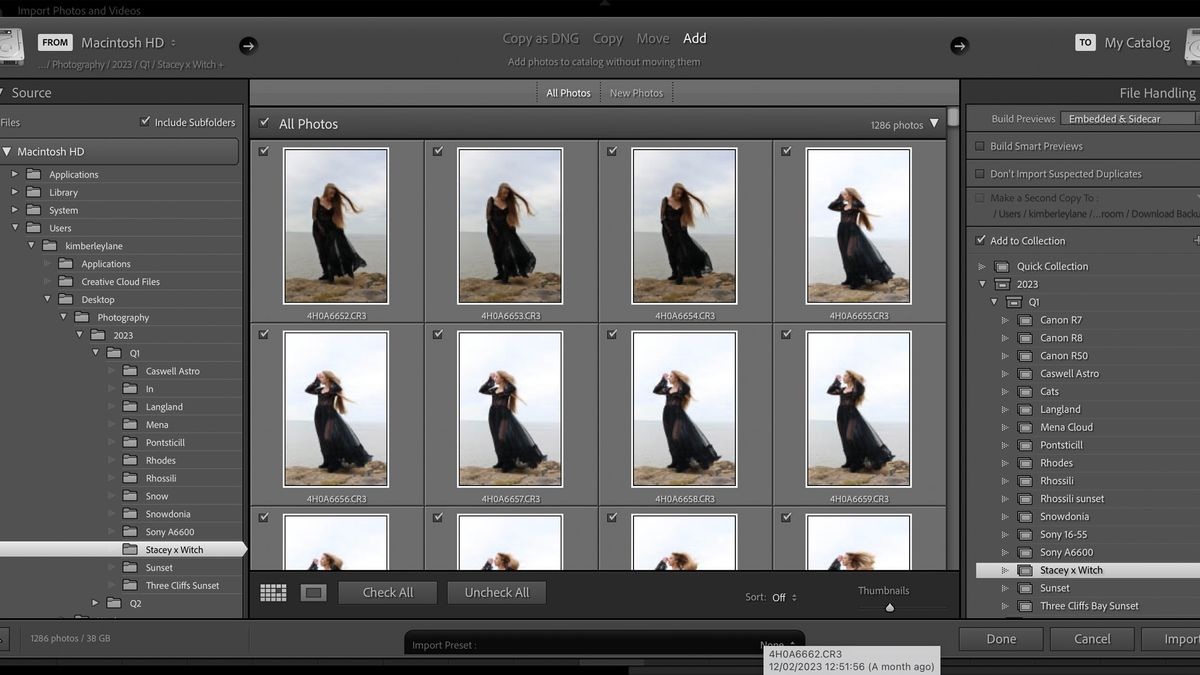This screenshot has width=1200, height=675.
Task: Switch to the New Photos tab
Action: pyautogui.click(x=636, y=92)
